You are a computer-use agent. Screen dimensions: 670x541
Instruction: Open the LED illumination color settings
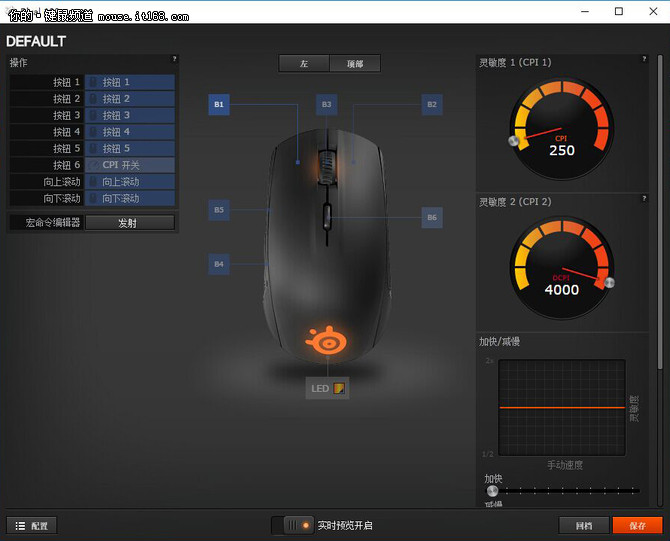327,388
